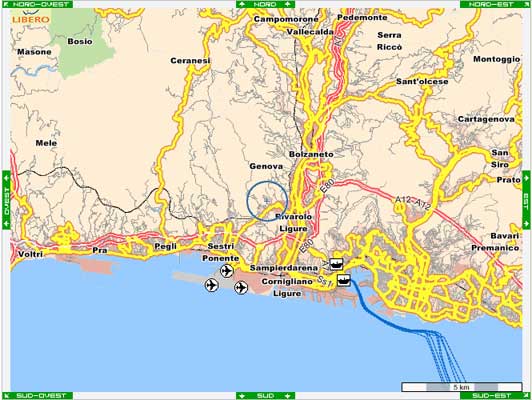Click the rightmost airplane icon near Cornigliano
Image resolution: width=532 pixels, height=400 pixels.
pos(241,288)
